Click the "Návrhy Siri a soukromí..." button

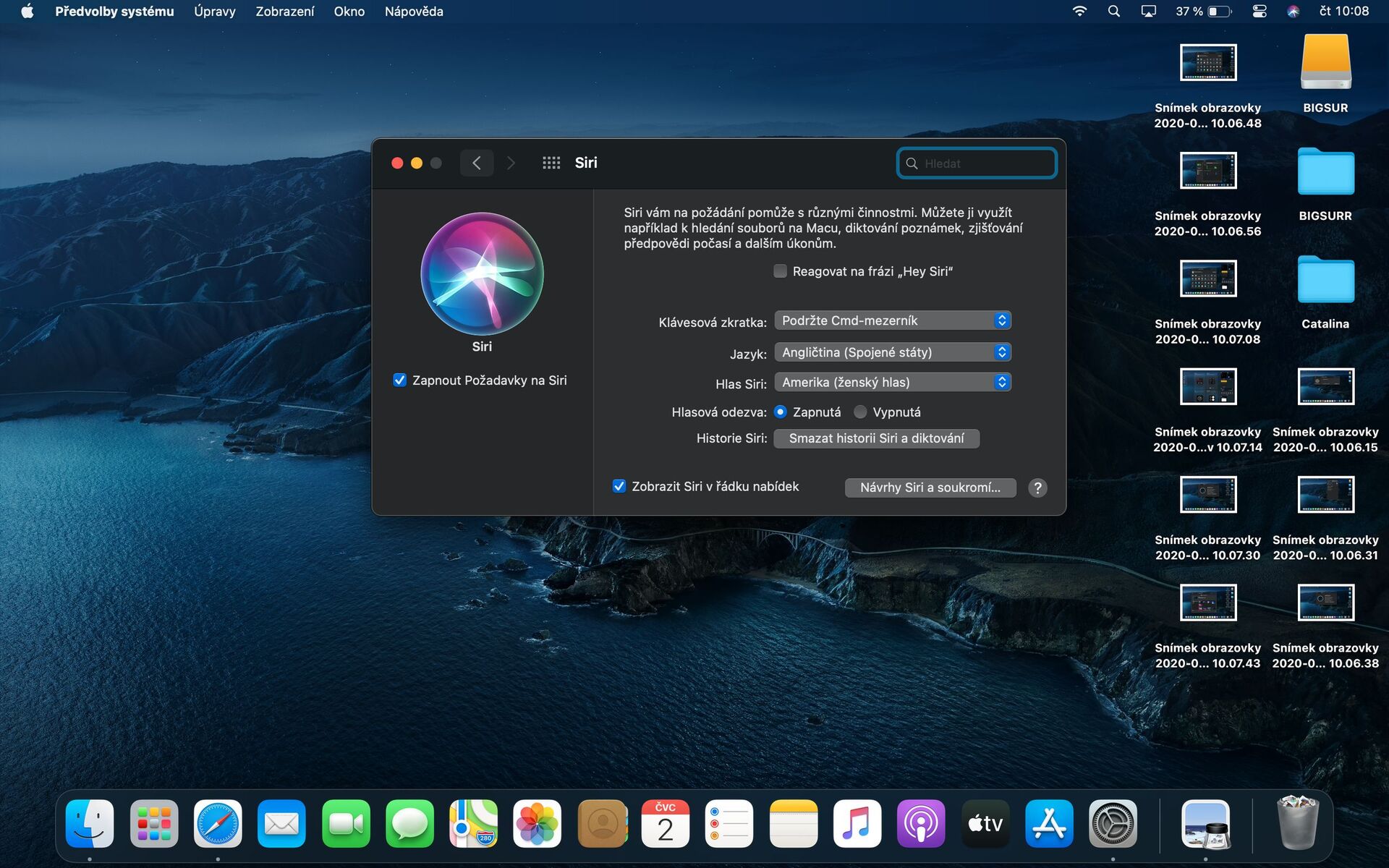coord(930,488)
